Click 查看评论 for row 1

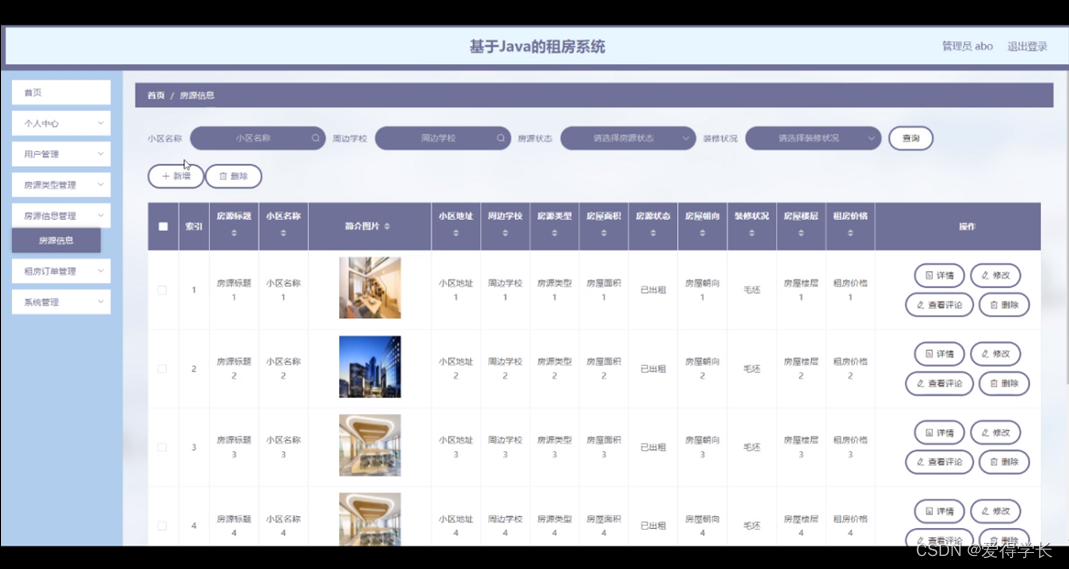click(x=939, y=305)
